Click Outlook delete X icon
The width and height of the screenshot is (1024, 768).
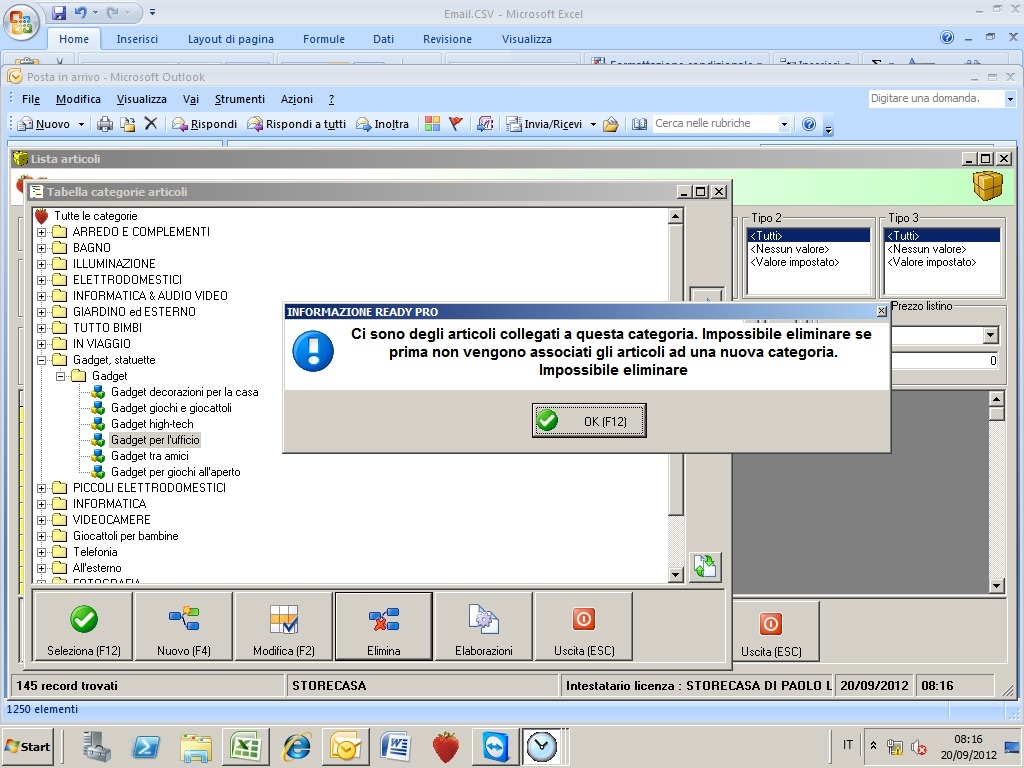pyautogui.click(x=151, y=123)
